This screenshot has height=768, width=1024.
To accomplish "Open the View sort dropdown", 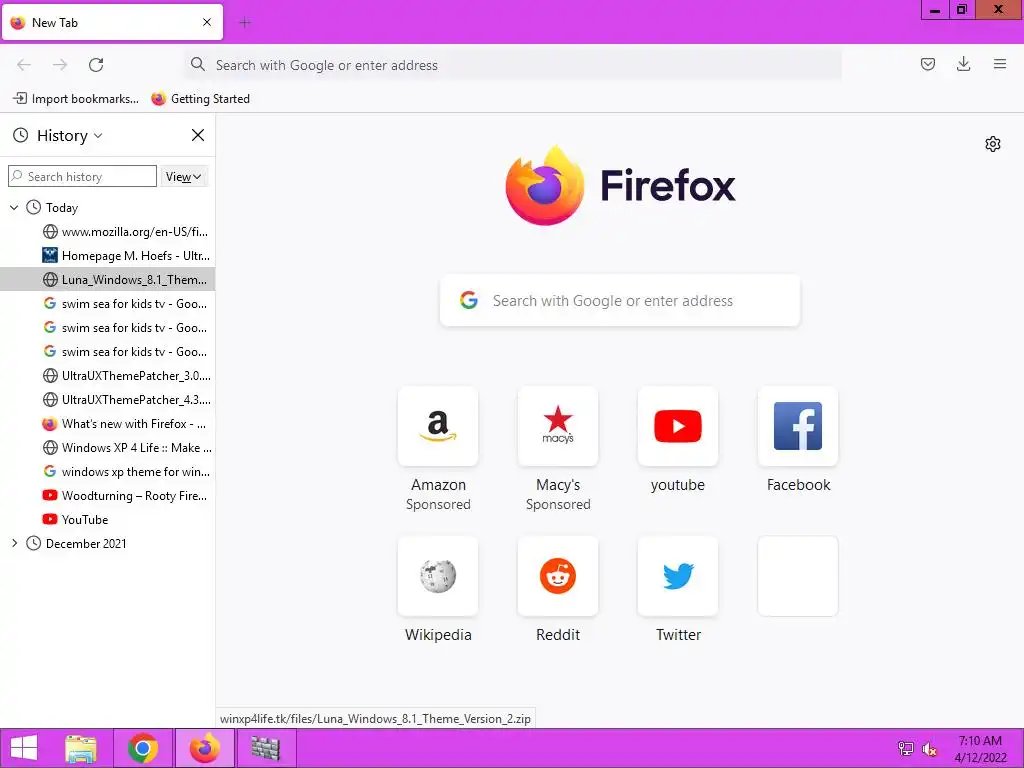I will [184, 176].
